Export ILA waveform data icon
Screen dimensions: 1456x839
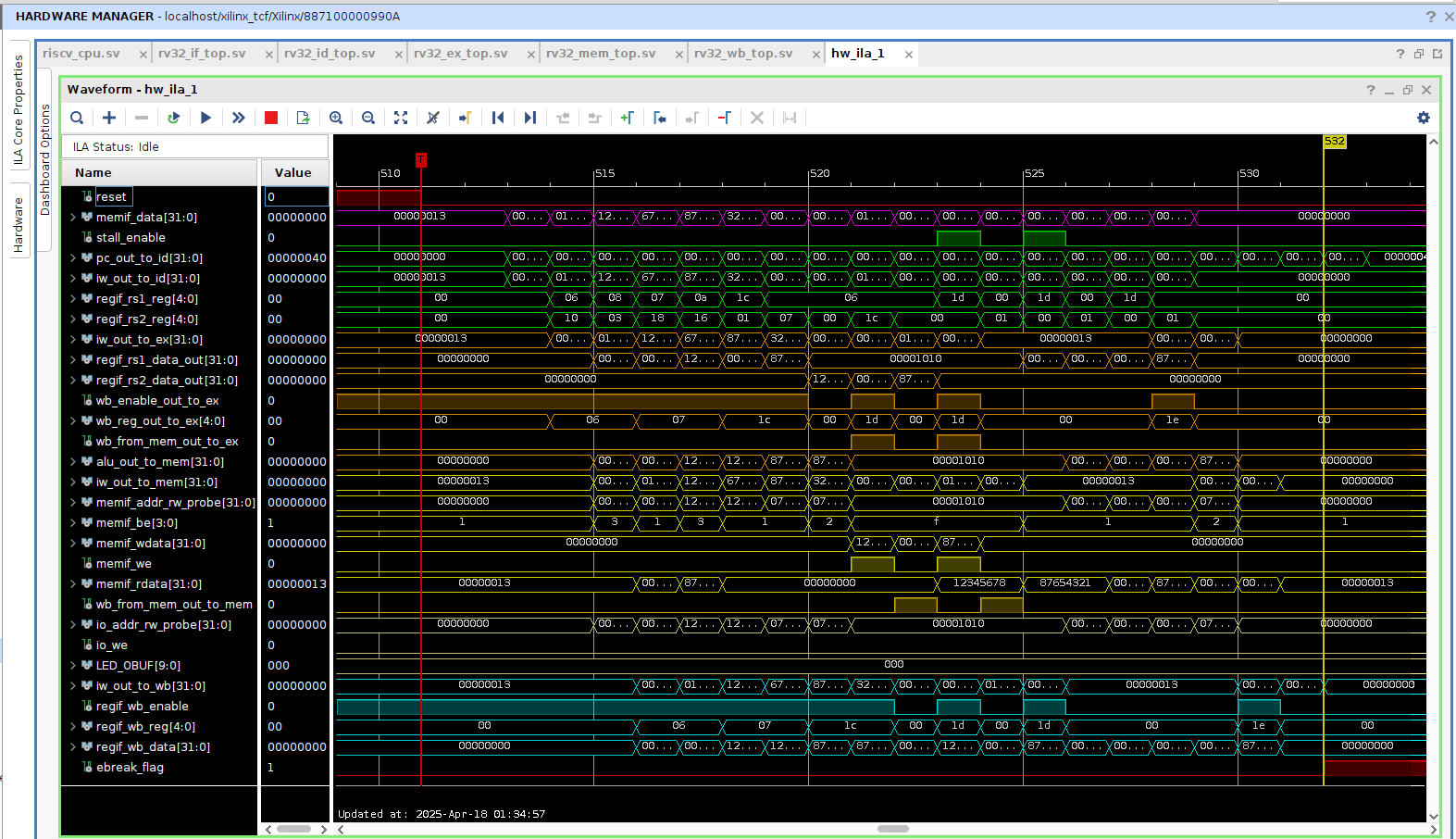(303, 118)
